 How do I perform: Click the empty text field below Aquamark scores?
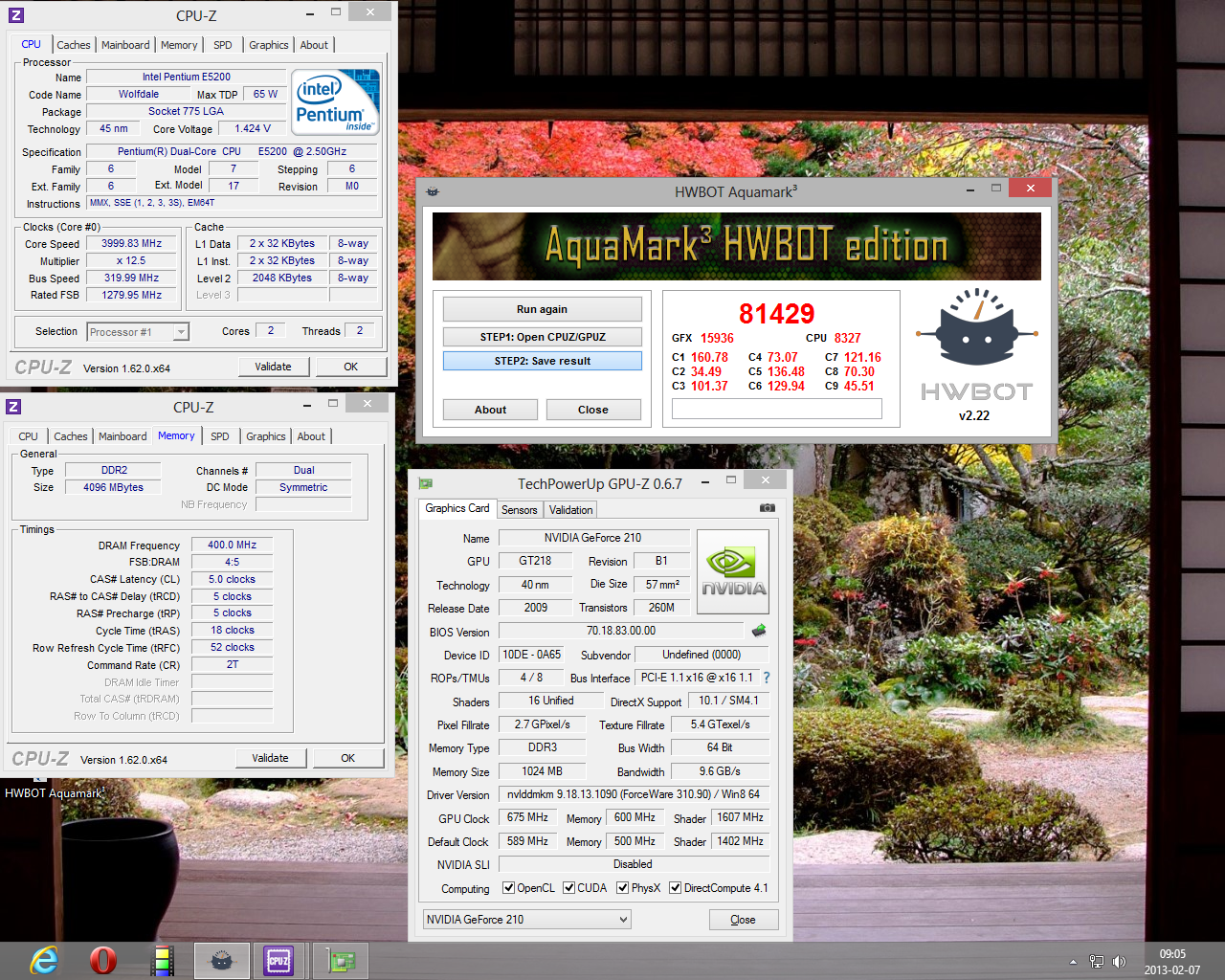coord(776,409)
